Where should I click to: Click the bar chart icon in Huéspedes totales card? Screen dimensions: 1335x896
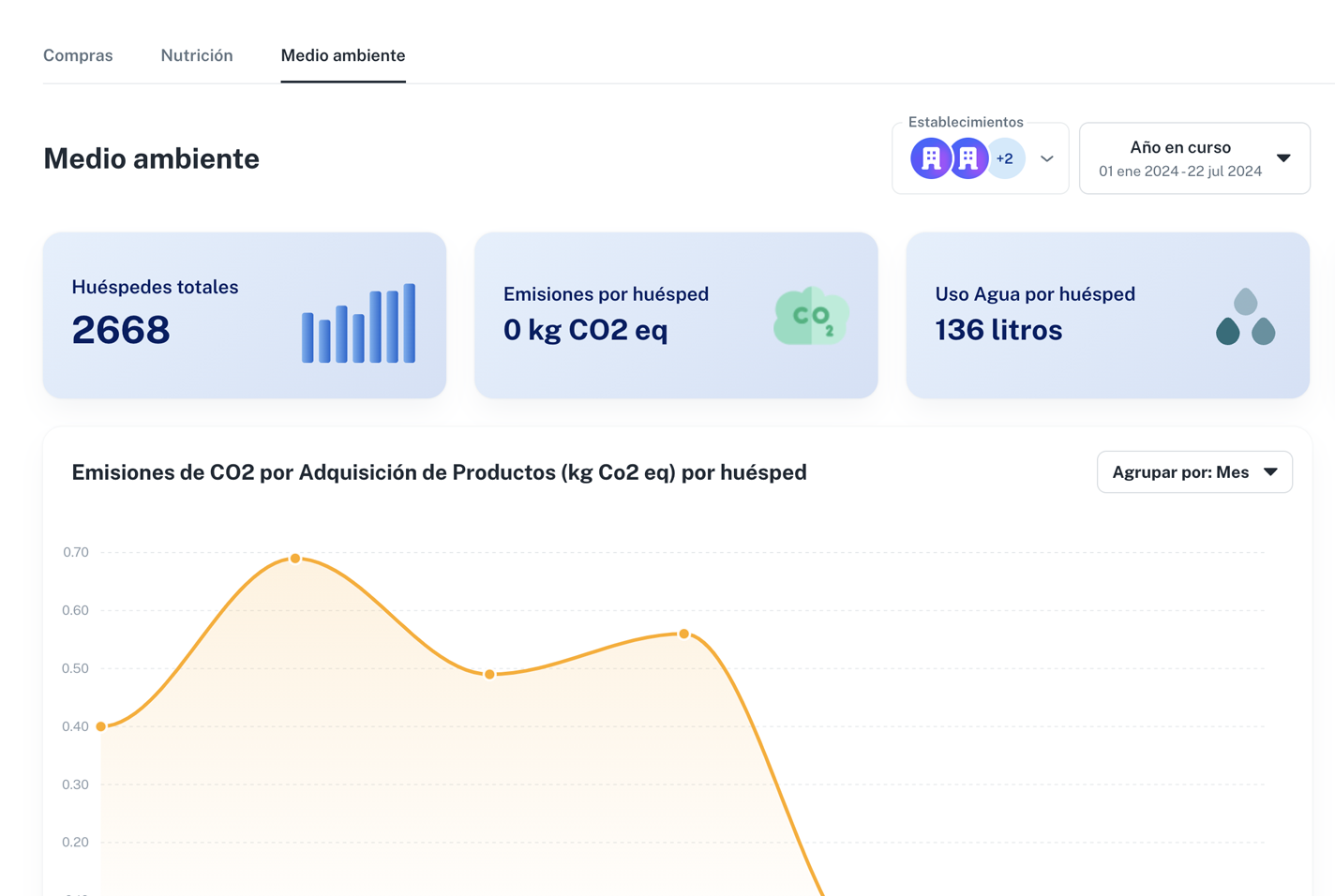pyautogui.click(x=358, y=322)
